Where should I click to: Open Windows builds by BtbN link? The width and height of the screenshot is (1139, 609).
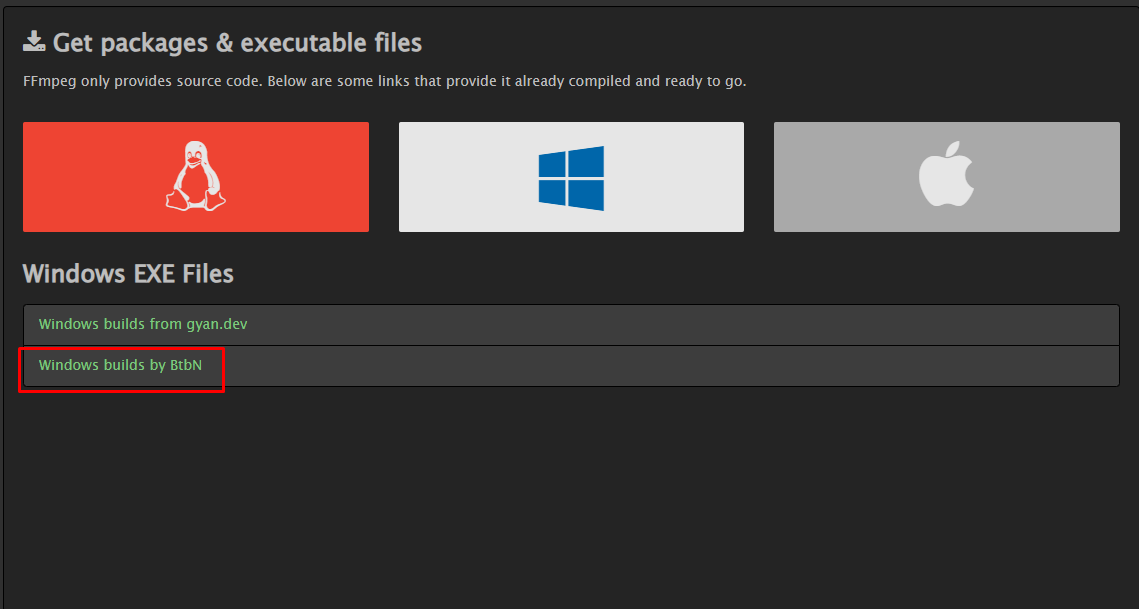pyautogui.click(x=120, y=365)
